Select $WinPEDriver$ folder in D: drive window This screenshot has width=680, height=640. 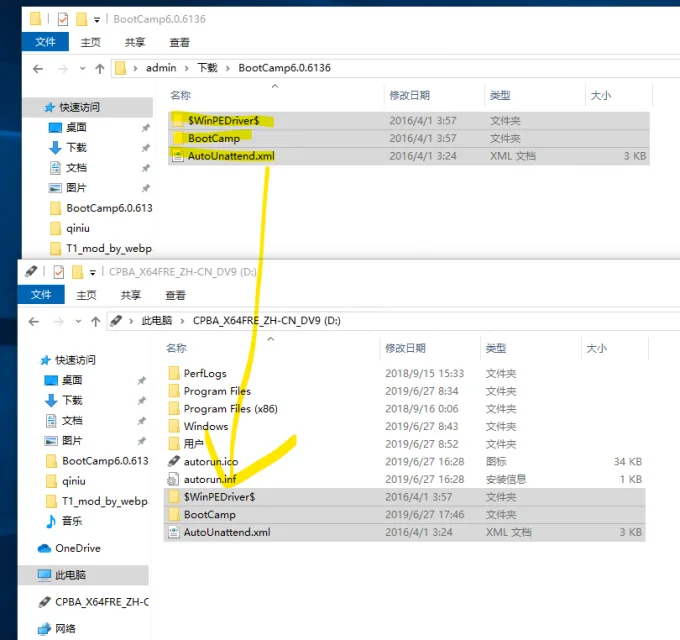point(404,497)
